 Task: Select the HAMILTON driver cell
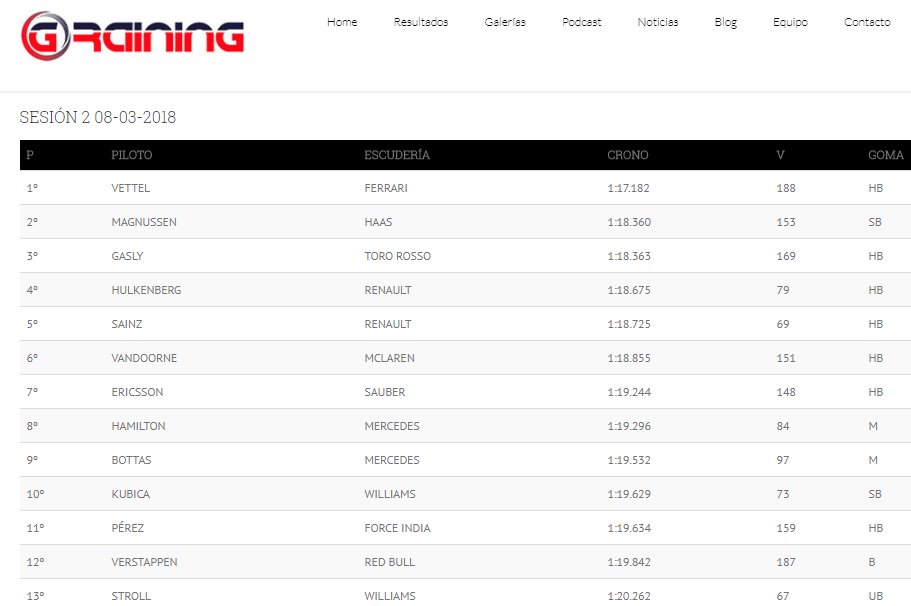138,426
